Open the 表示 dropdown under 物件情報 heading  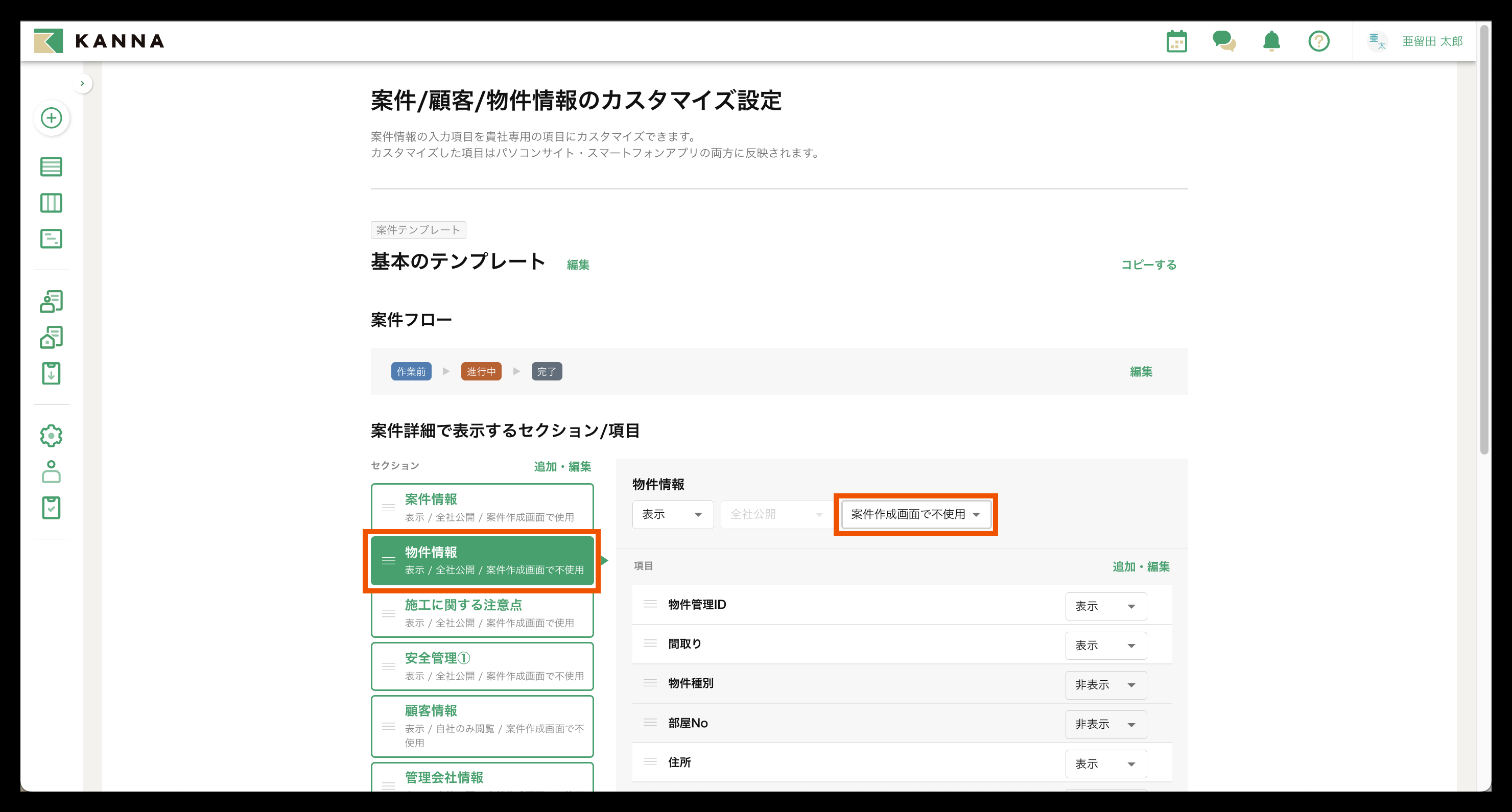[x=672, y=515]
